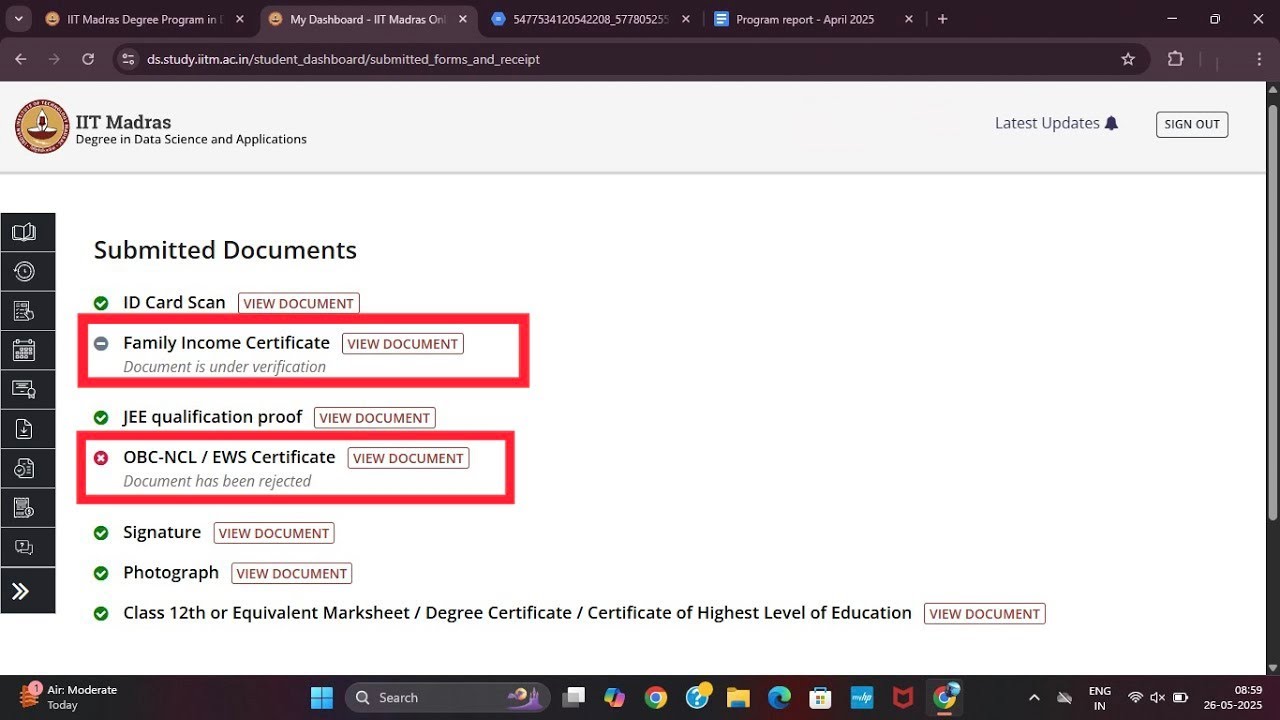Click the green check next to JEE qualification proof
Image resolution: width=1280 pixels, height=720 pixels.
[101, 418]
